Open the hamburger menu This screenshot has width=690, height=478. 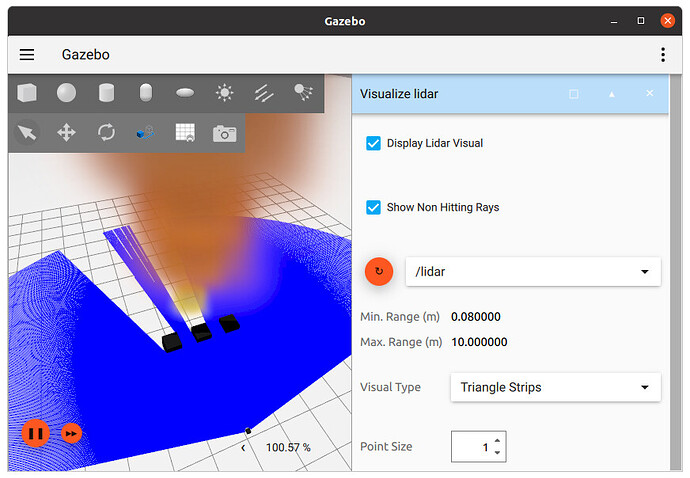27,55
